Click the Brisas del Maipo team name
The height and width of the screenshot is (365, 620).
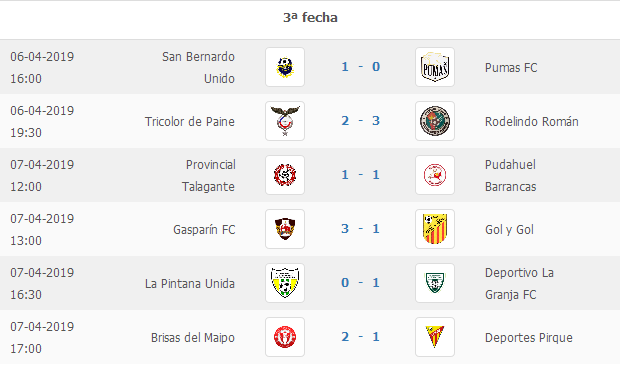pyautogui.click(x=193, y=337)
